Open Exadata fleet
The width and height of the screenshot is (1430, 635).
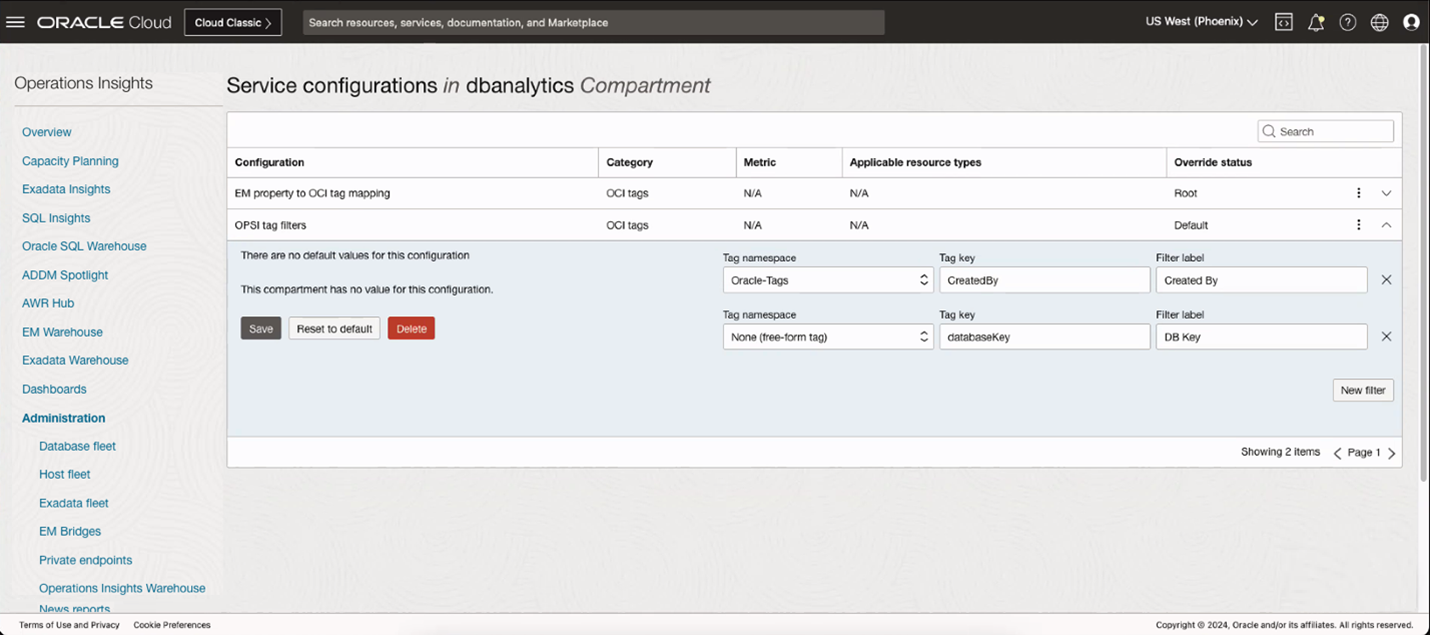point(74,503)
